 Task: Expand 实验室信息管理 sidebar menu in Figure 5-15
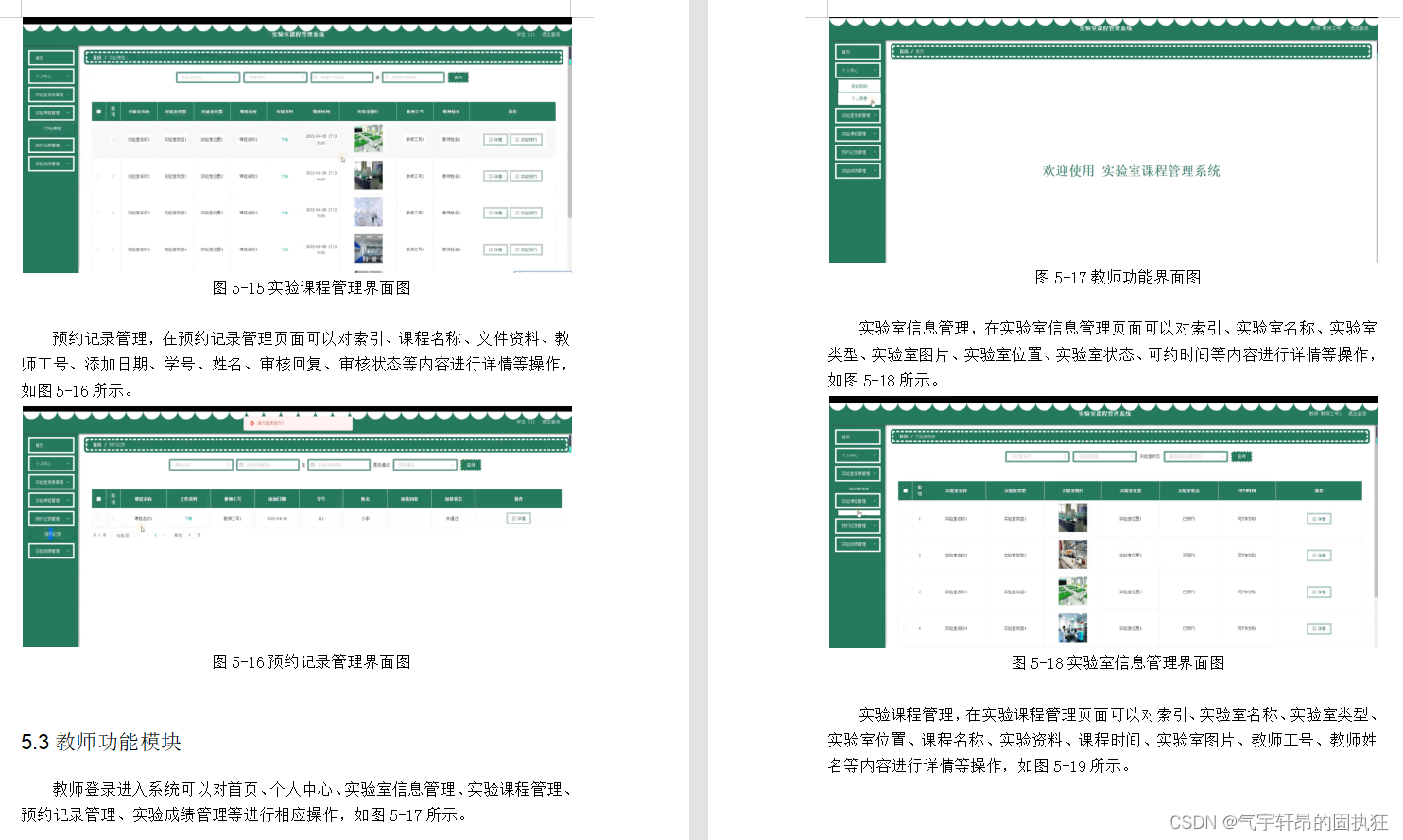51,94
